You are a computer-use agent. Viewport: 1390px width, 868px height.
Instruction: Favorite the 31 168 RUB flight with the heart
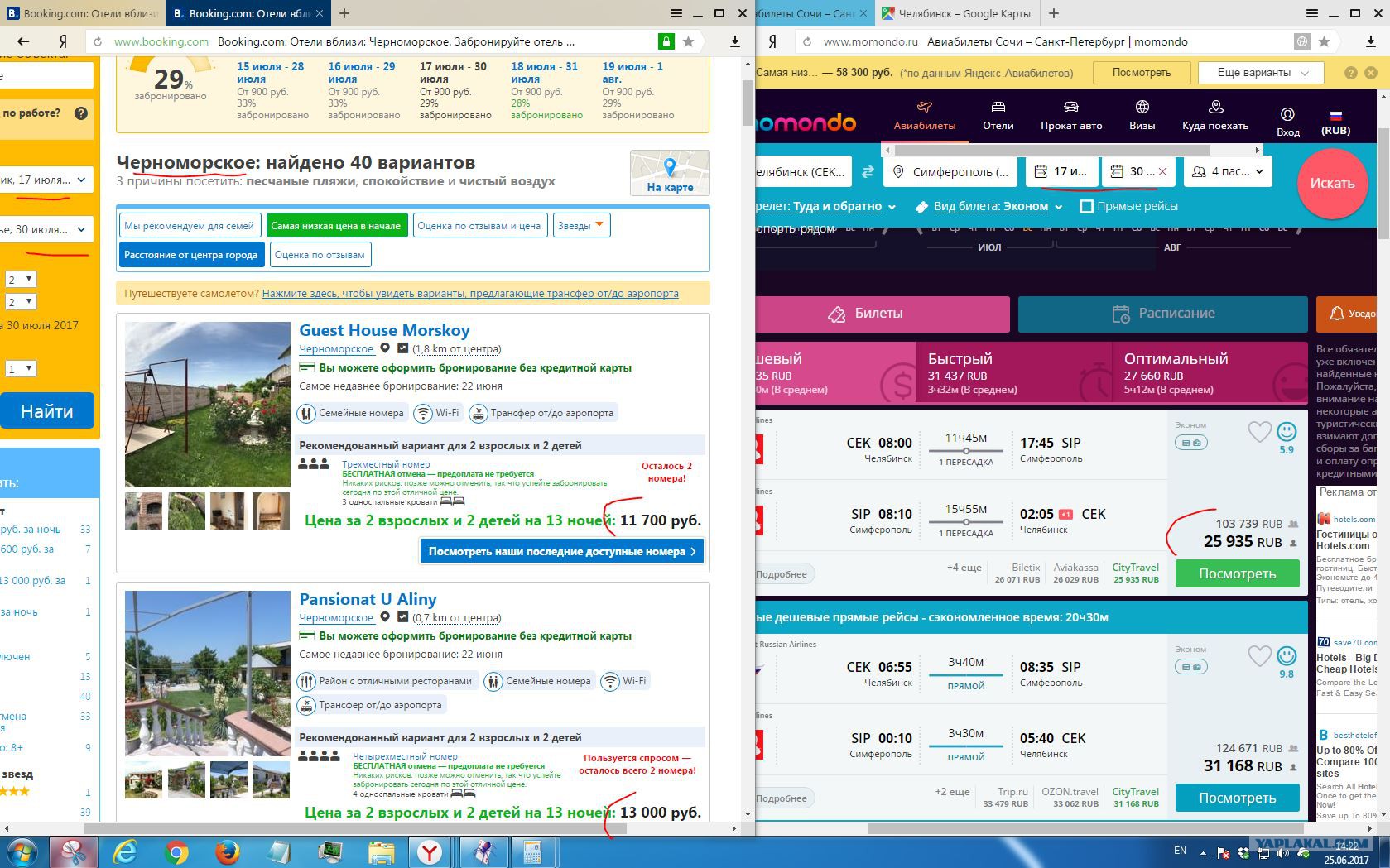(x=1259, y=655)
